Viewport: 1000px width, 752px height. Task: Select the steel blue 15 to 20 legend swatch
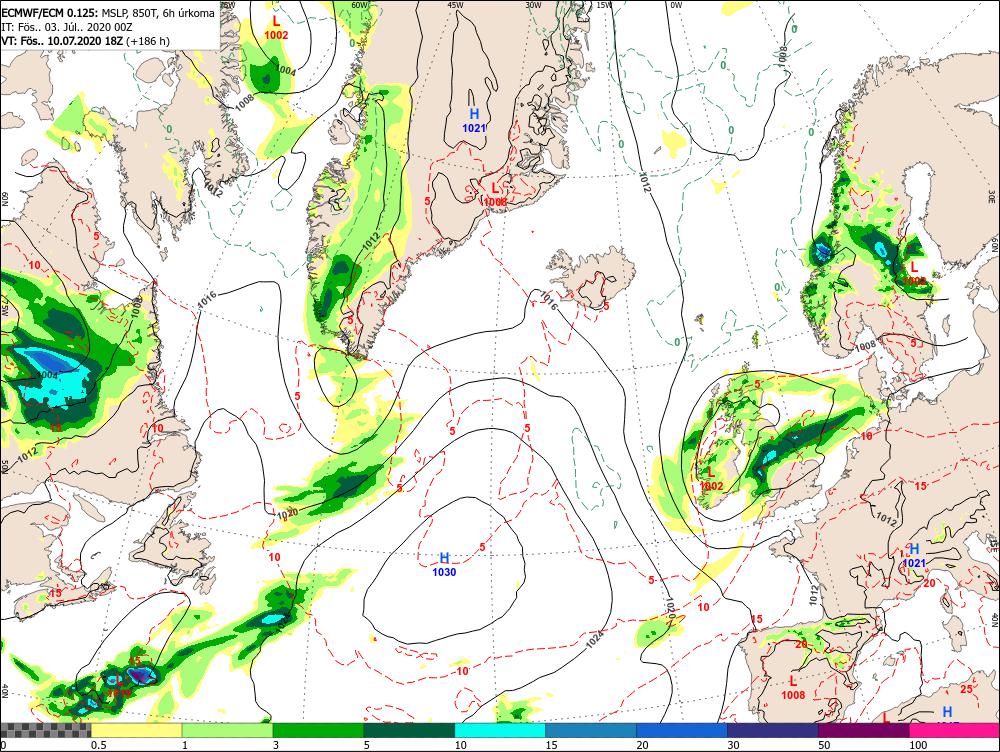591,730
